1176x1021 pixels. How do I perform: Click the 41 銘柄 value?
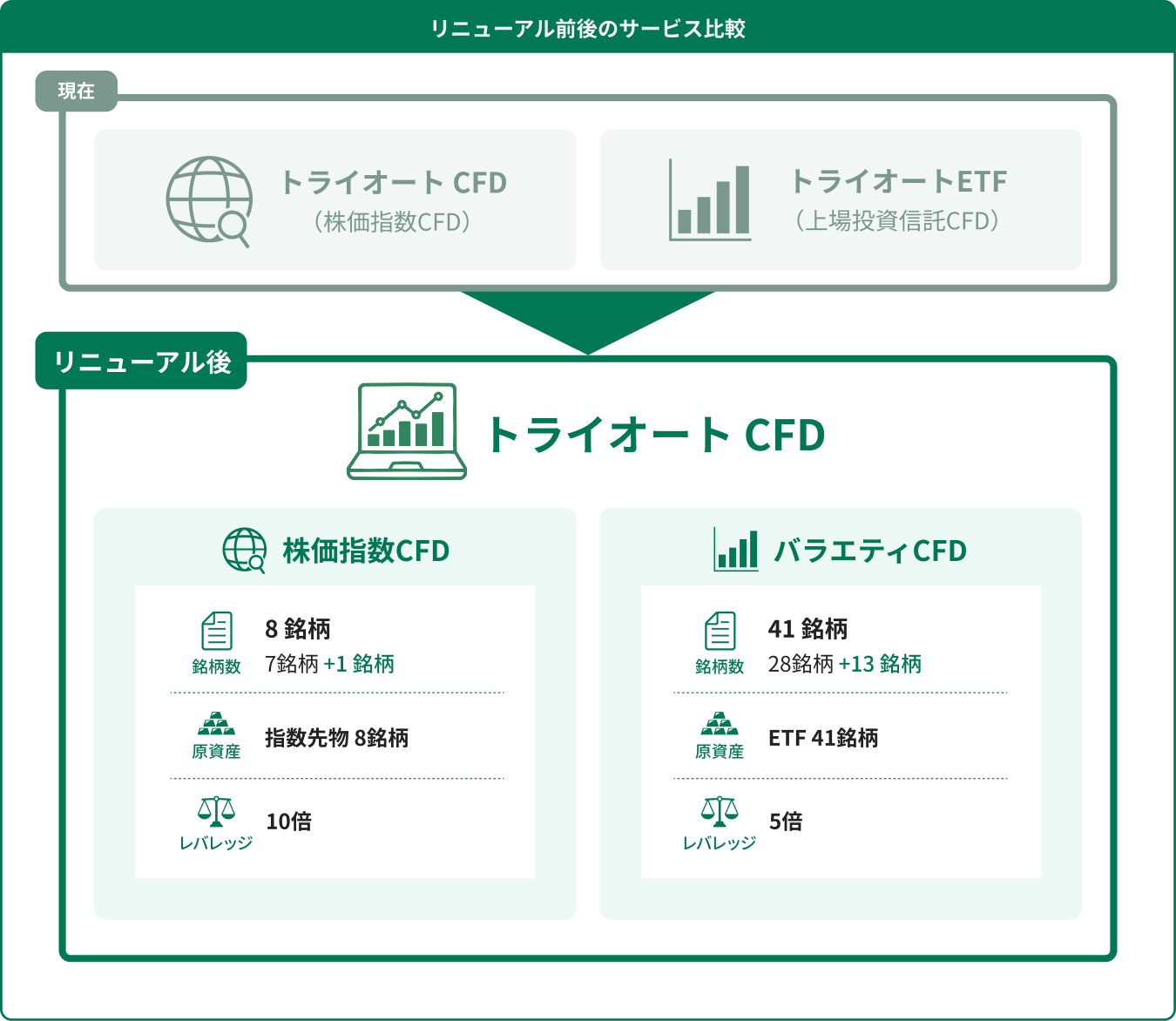coord(808,628)
